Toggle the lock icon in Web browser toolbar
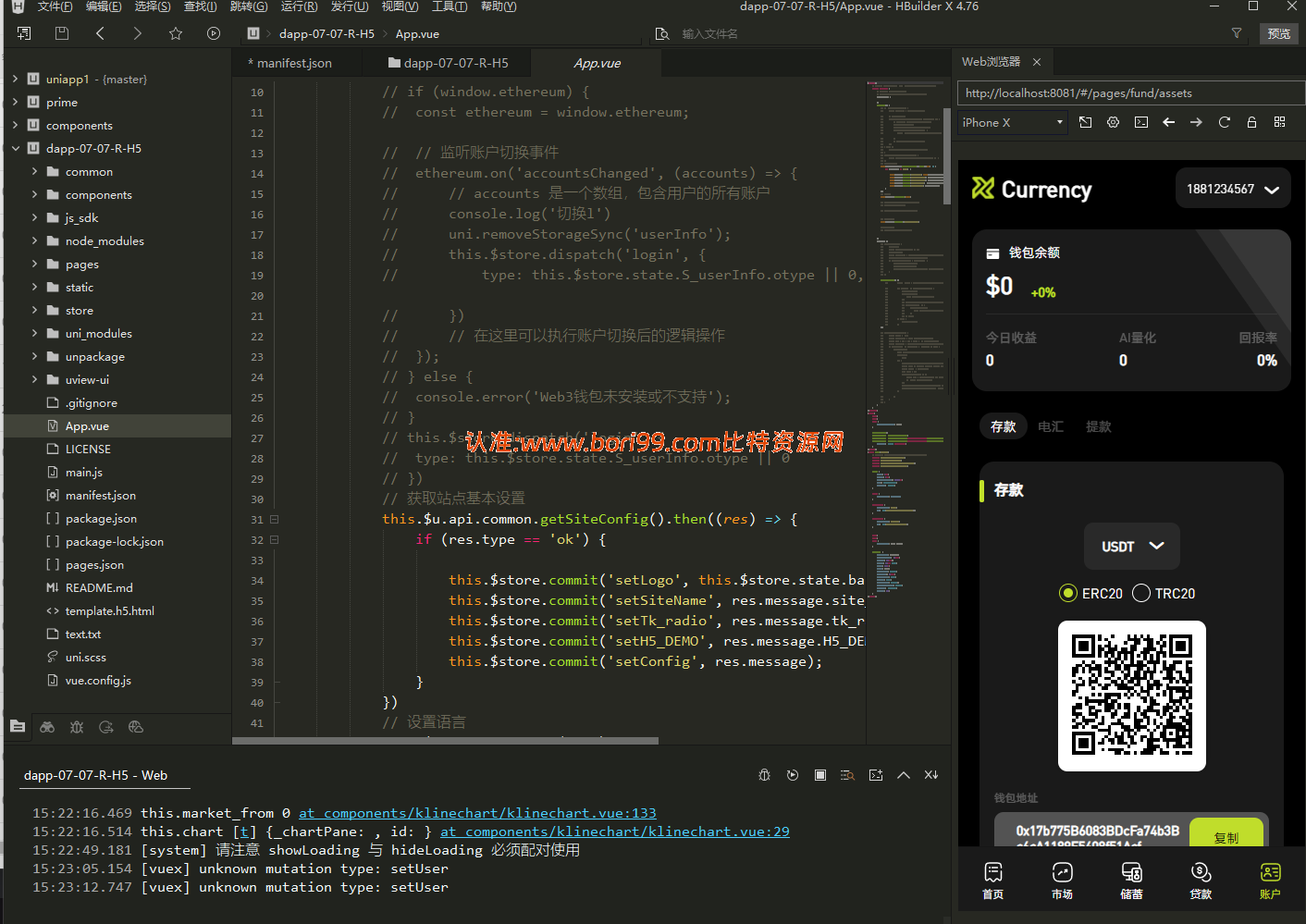This screenshot has width=1306, height=924. (1252, 122)
